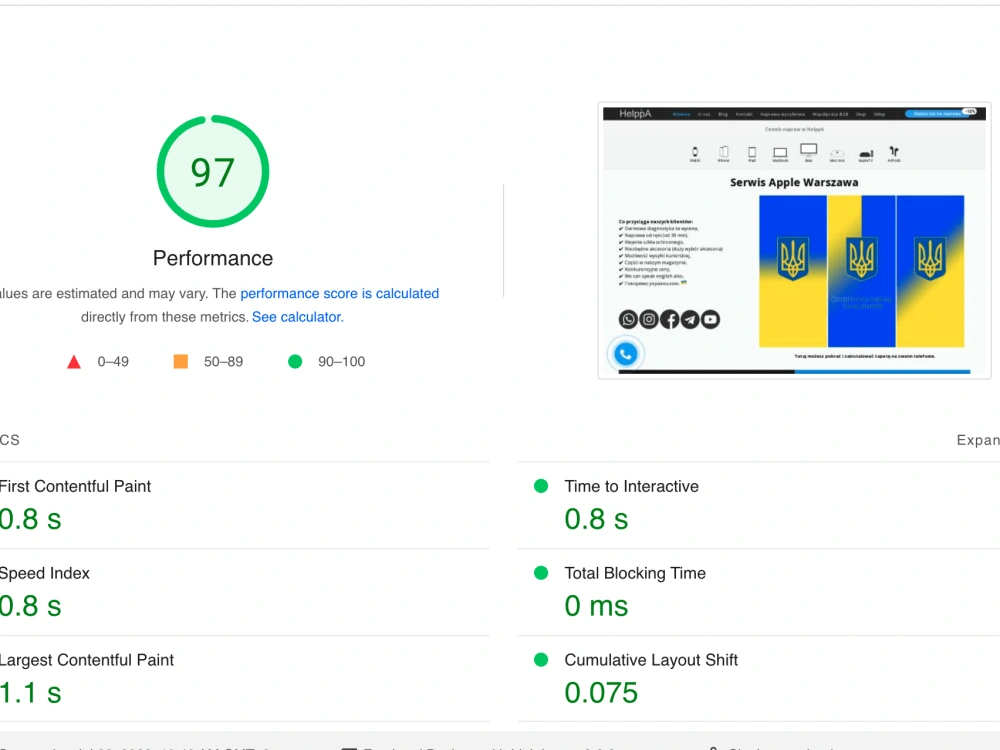Viewport: 1000px width, 750px height.
Task: Click green status dot beside Cumulative Layout Shift
Action: (x=541, y=660)
